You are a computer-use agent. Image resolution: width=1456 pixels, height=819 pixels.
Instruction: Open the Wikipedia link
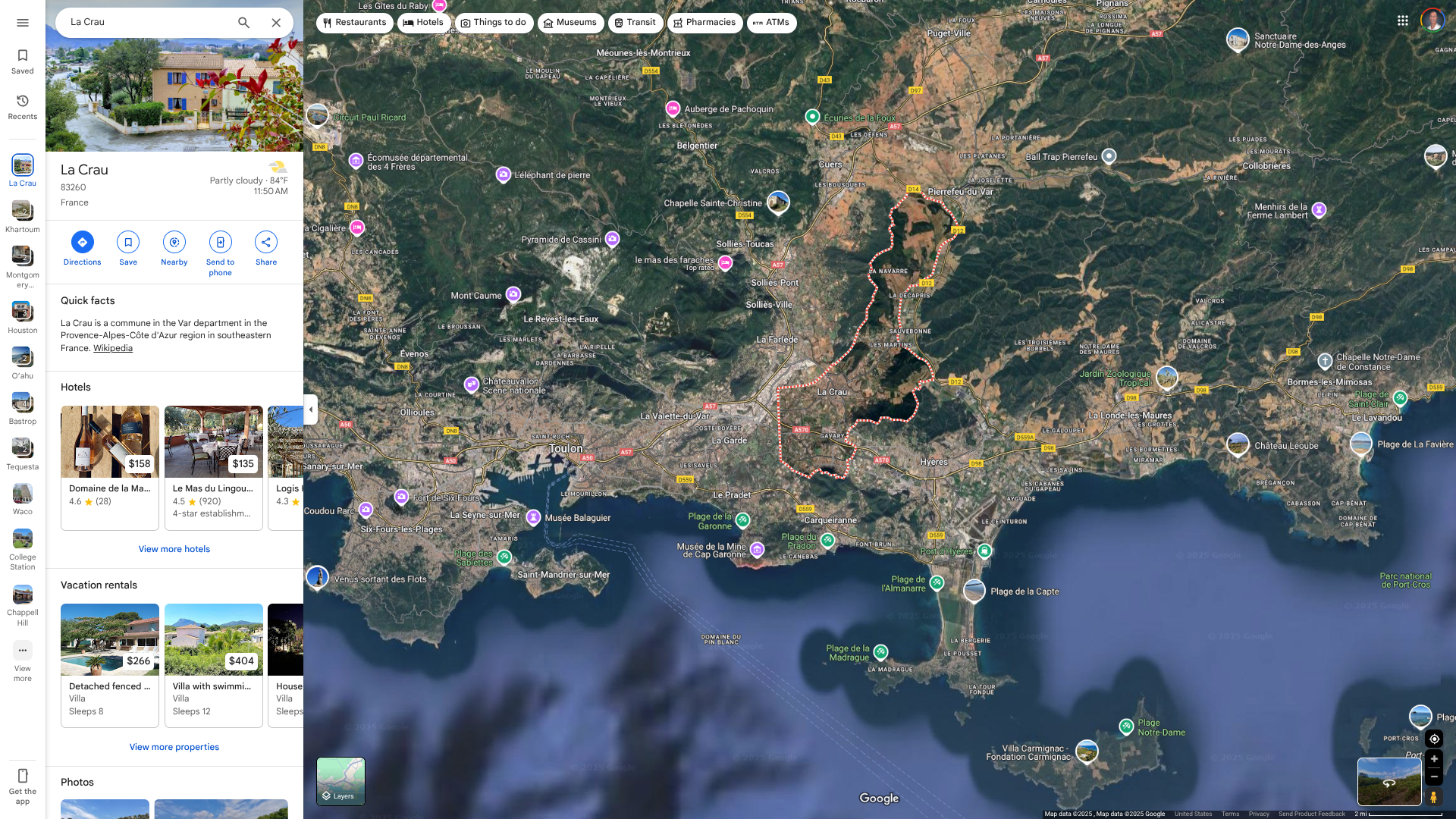click(x=113, y=348)
